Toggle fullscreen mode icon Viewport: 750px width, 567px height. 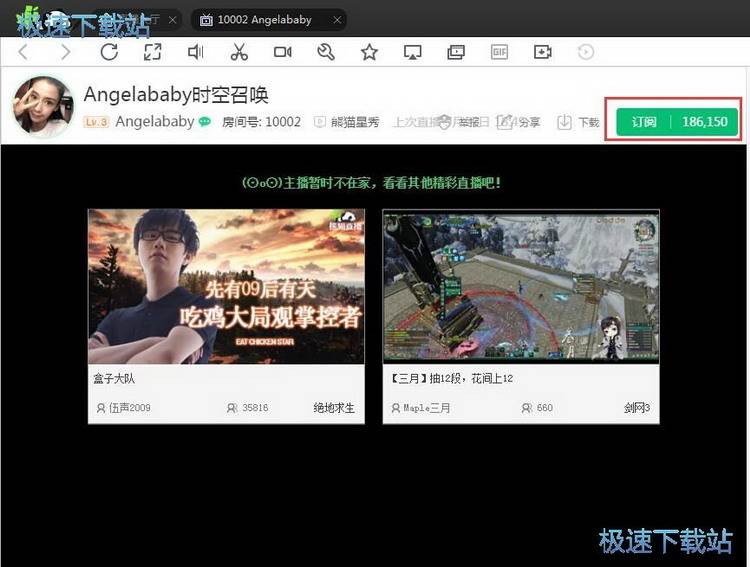coord(153,52)
